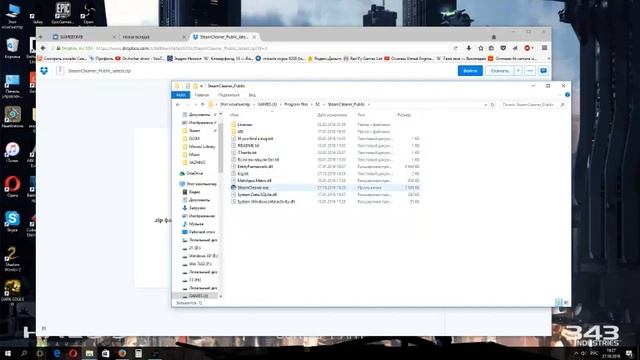This screenshot has height=360, width=640.
Task: Click the Скачать button on Dropbox page
Action: click(x=500, y=71)
